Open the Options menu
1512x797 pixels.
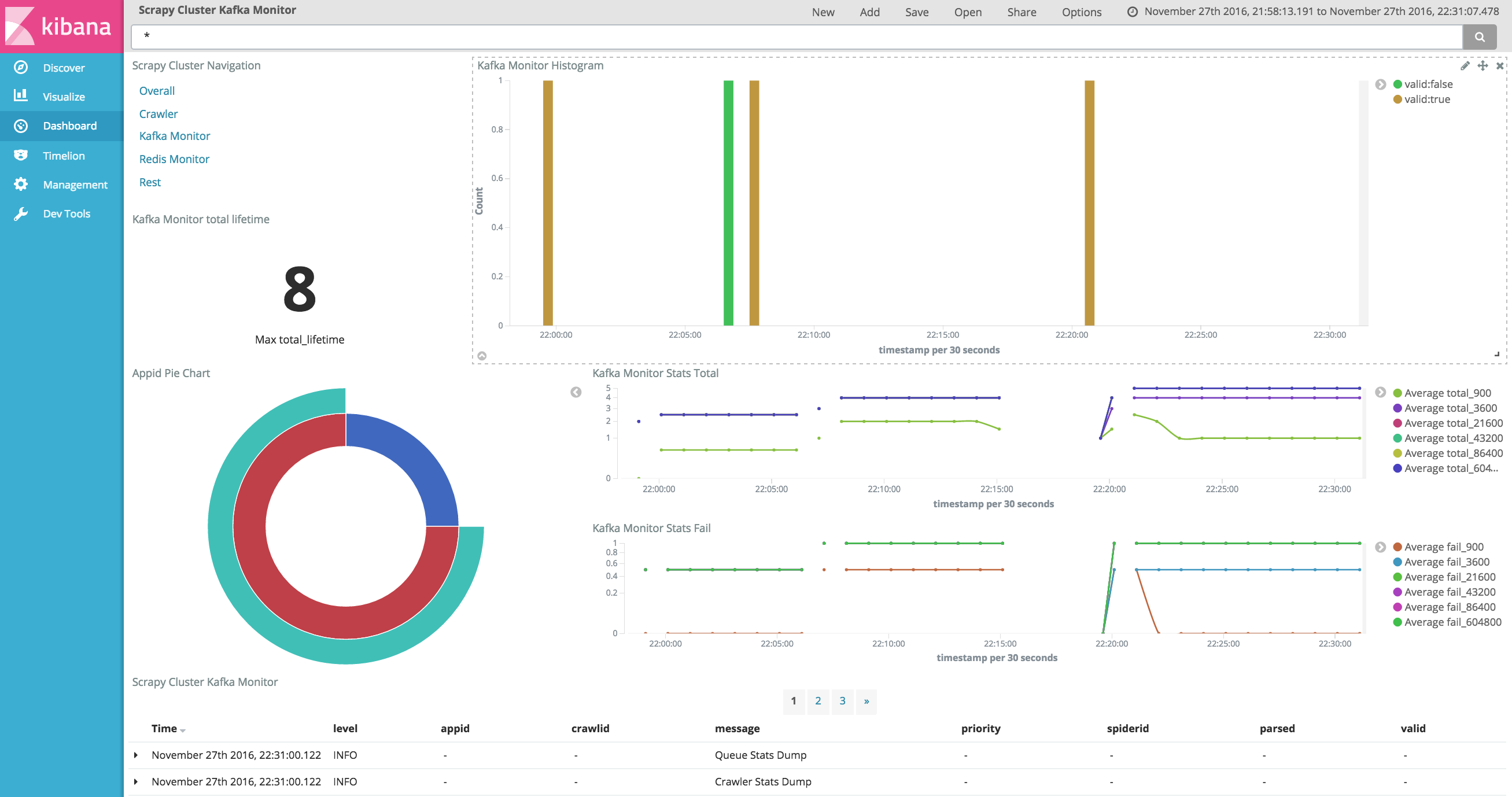[x=1081, y=12]
